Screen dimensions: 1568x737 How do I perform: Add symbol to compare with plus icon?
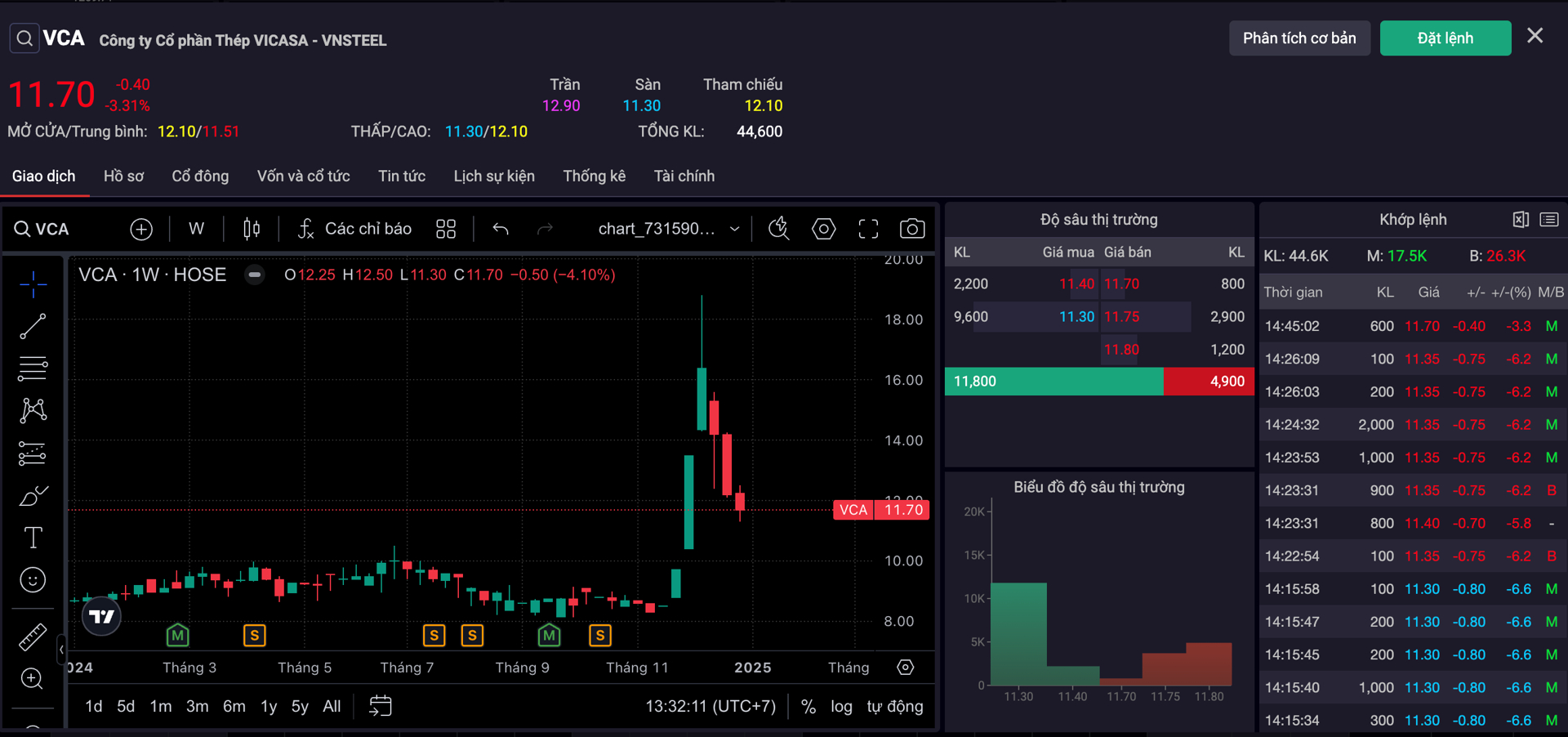(x=141, y=230)
